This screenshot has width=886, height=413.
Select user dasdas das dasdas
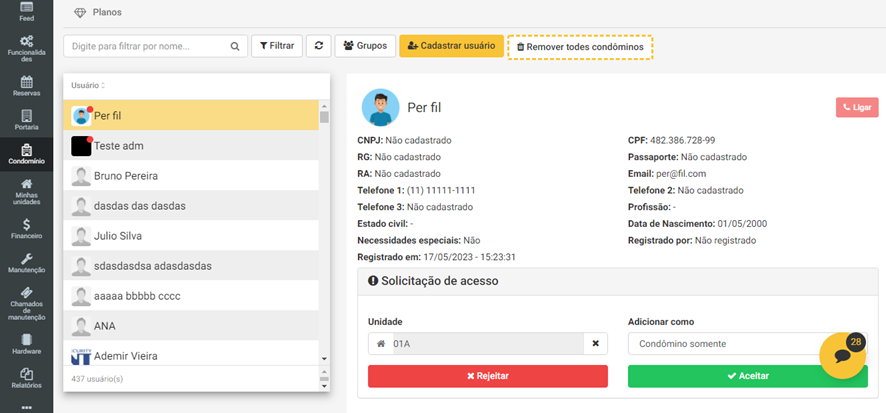191,206
